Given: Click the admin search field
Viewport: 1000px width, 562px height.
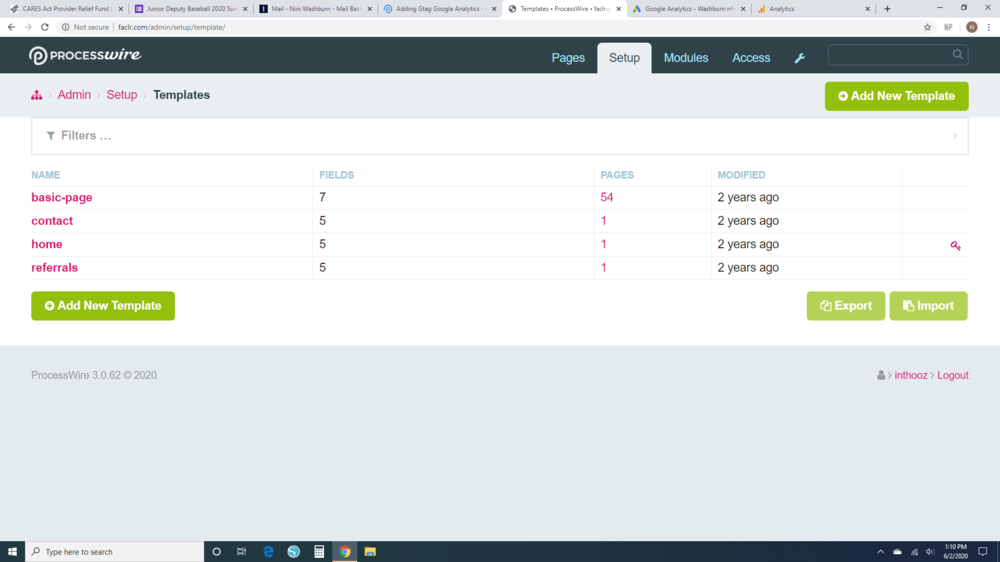Looking at the screenshot, I should 888,55.
